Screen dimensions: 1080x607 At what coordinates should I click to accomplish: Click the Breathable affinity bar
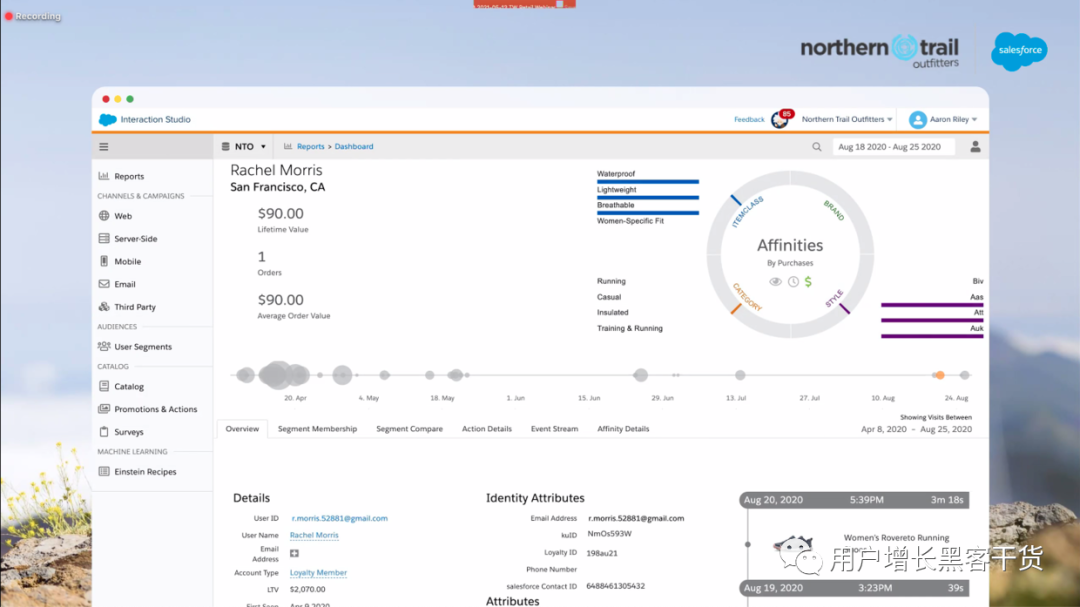pos(647,213)
